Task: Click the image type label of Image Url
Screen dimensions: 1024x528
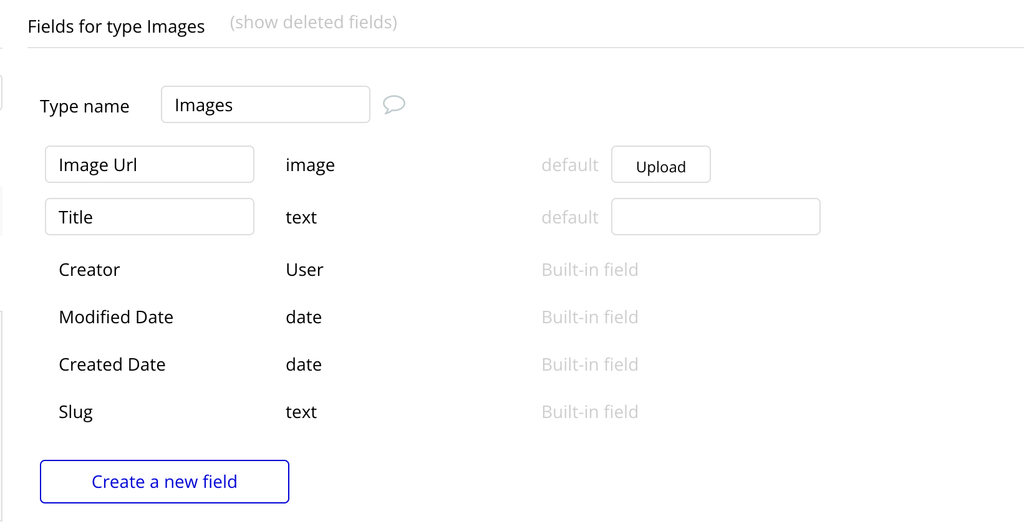Action: 310,165
